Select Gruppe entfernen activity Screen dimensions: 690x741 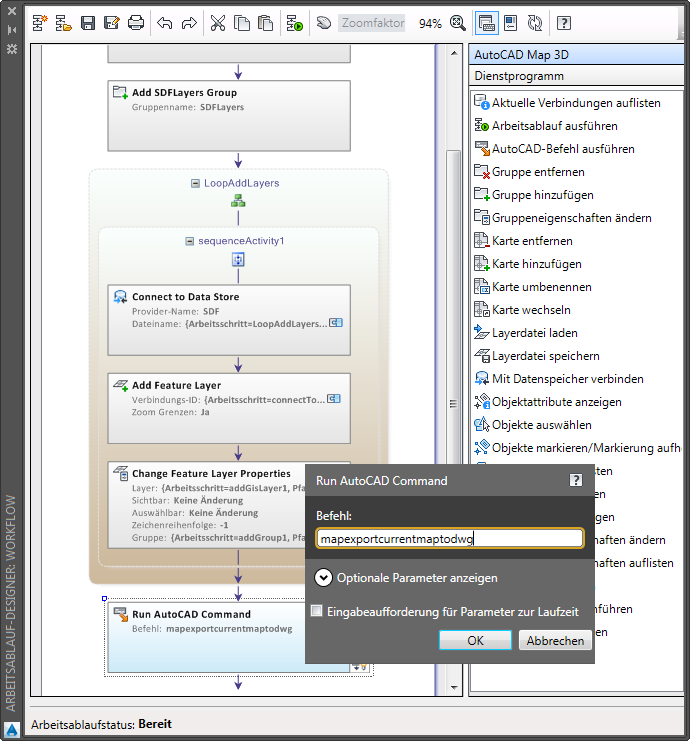click(529, 172)
